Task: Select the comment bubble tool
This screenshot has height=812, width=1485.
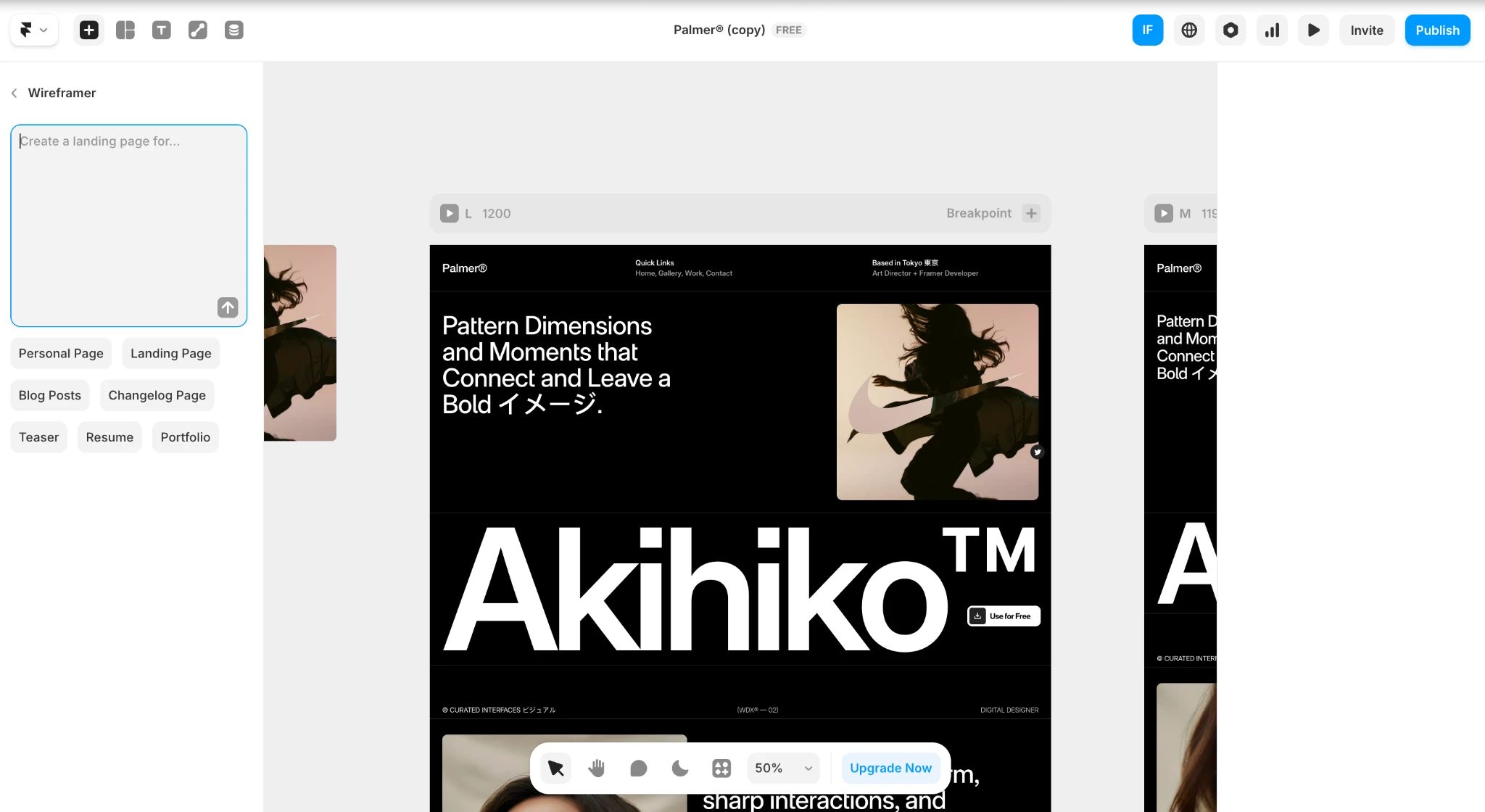Action: point(639,768)
